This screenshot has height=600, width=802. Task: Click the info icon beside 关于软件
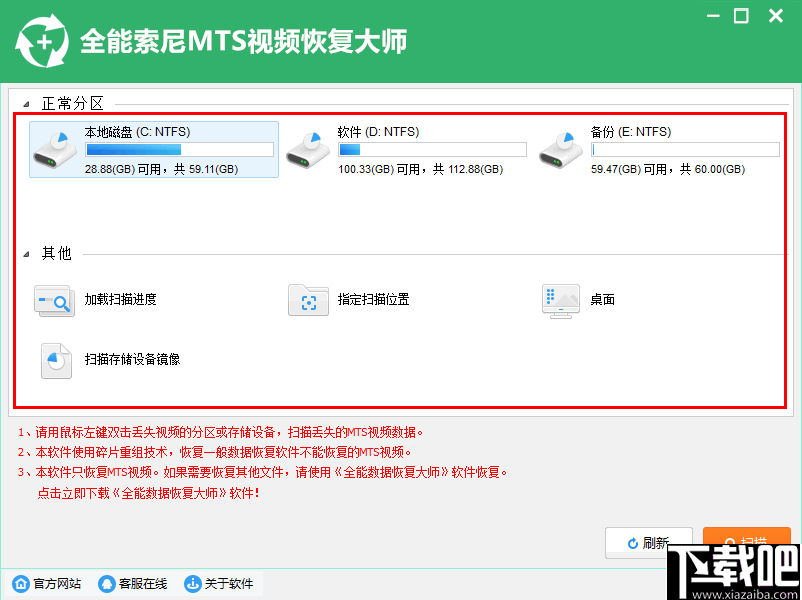pos(193,584)
